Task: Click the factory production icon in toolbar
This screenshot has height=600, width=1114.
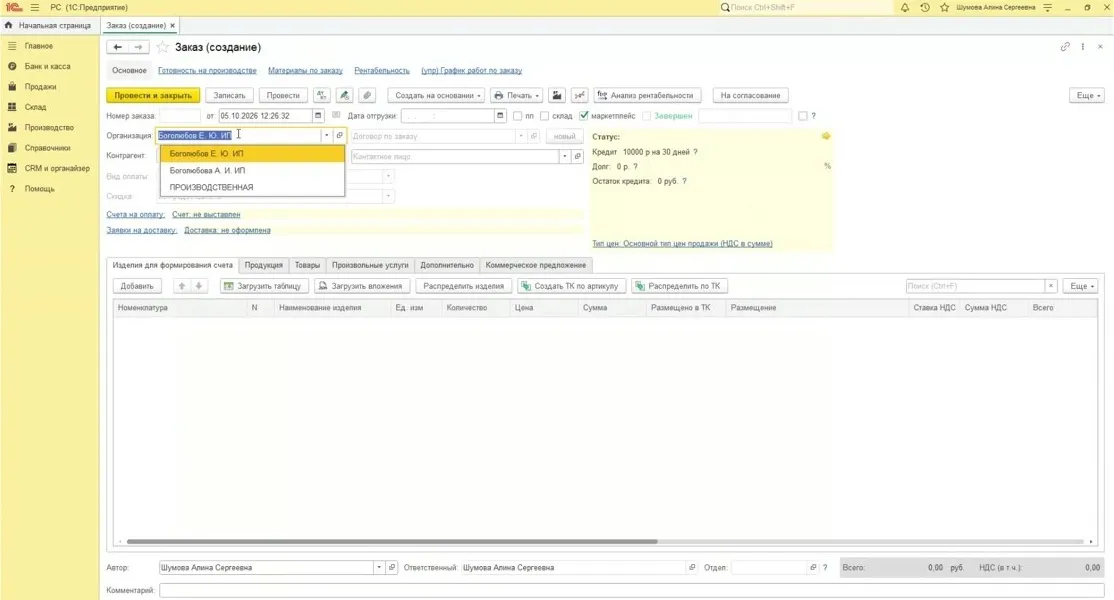Action: (x=557, y=95)
